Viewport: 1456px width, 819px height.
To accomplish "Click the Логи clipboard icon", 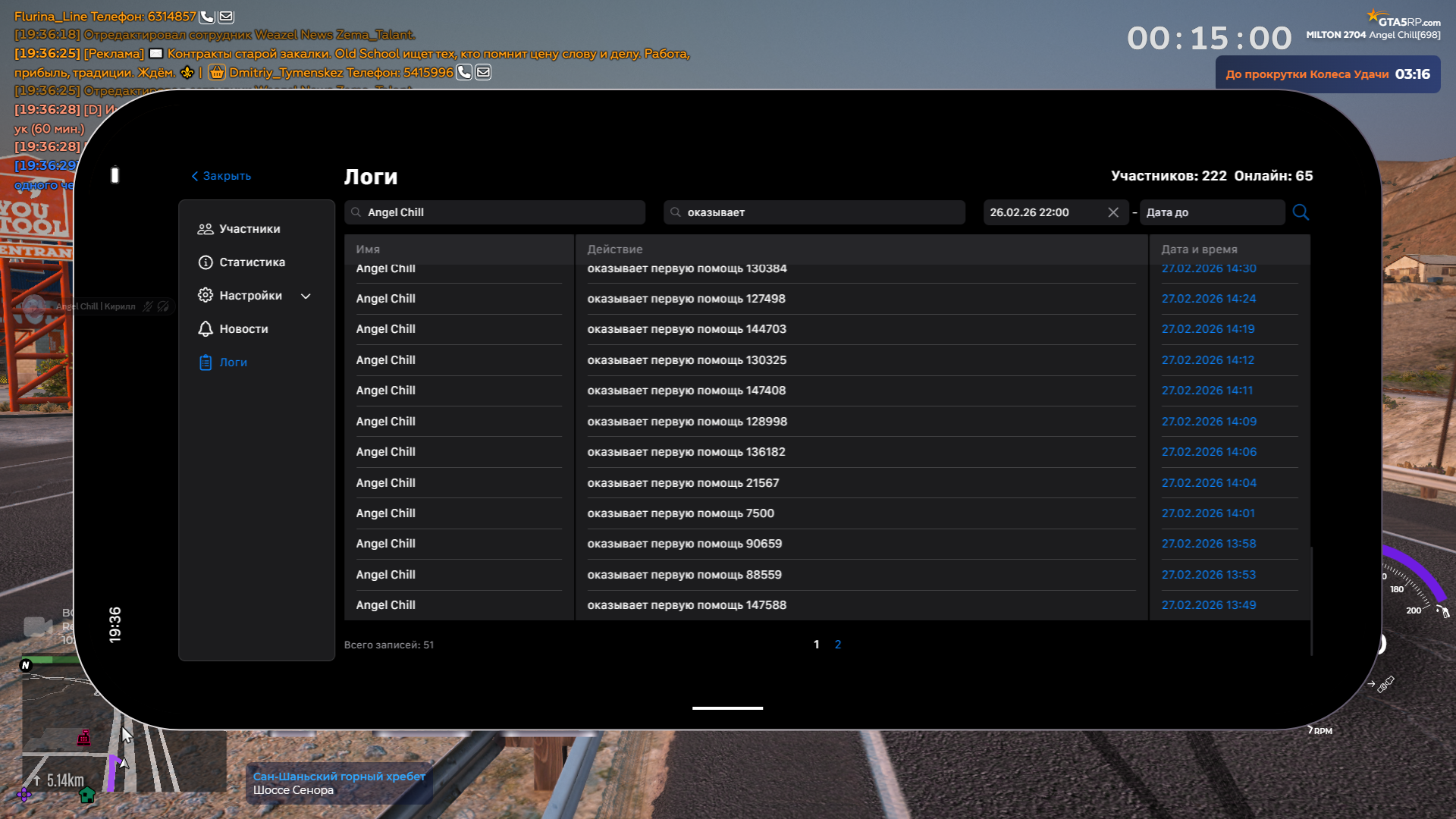I will click(x=205, y=362).
